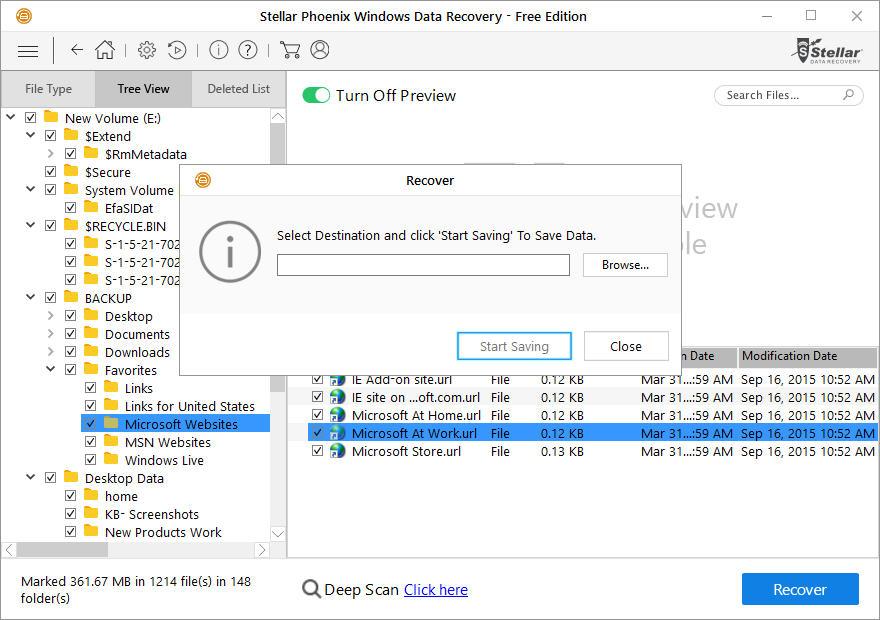Click the tree scroll right arrow
880x620 pixels.
[x=262, y=550]
